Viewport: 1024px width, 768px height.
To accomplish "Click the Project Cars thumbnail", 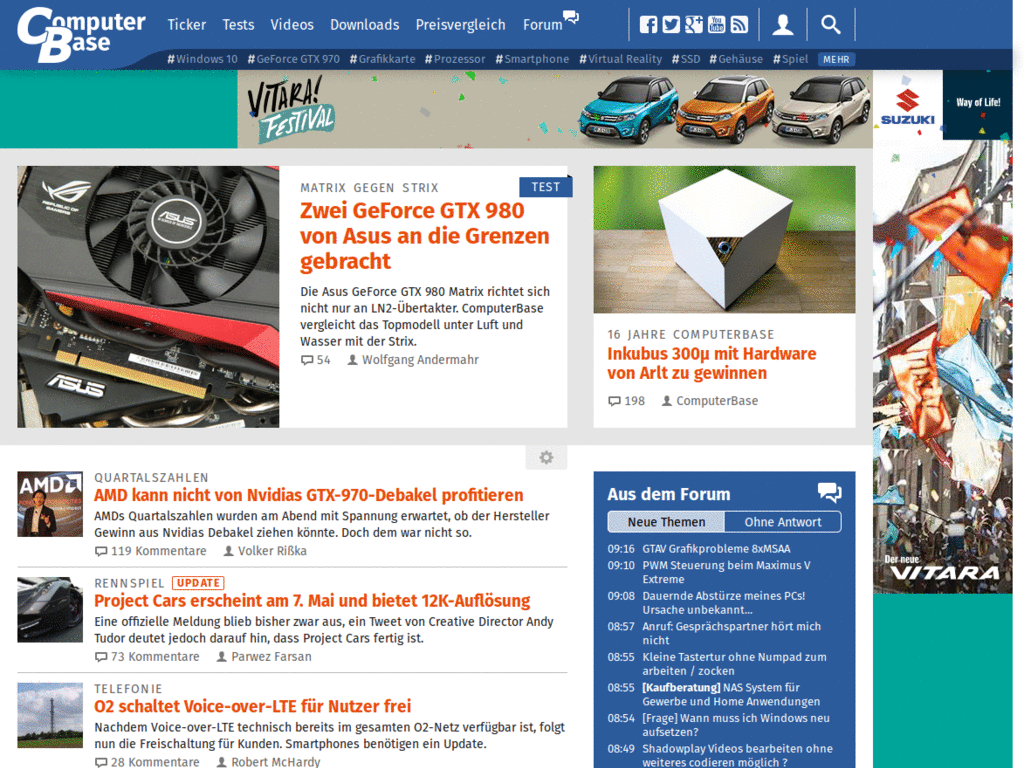I will [50, 609].
